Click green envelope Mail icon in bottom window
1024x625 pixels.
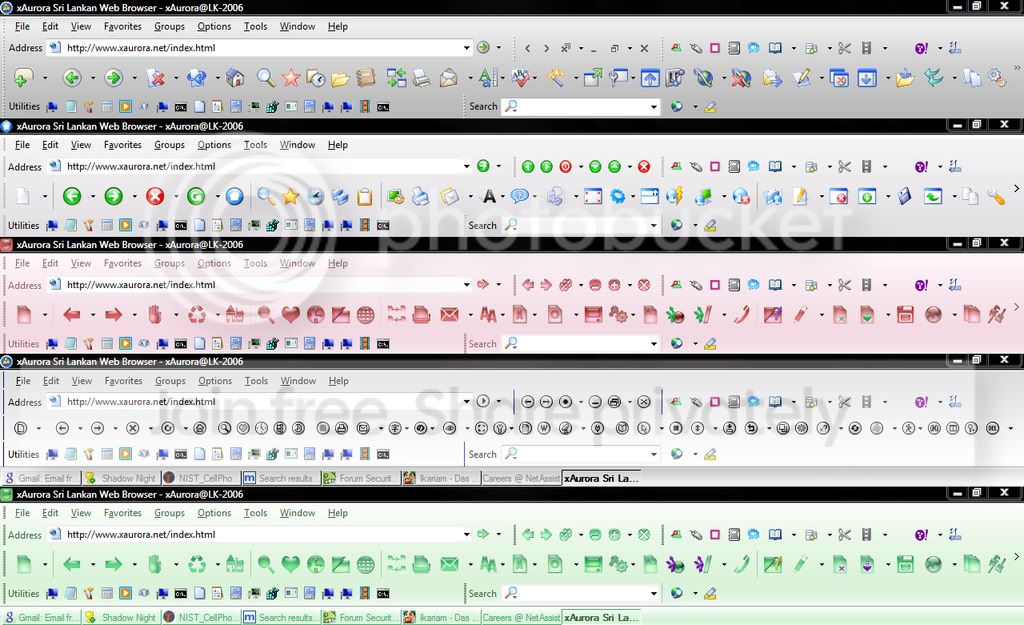449,564
